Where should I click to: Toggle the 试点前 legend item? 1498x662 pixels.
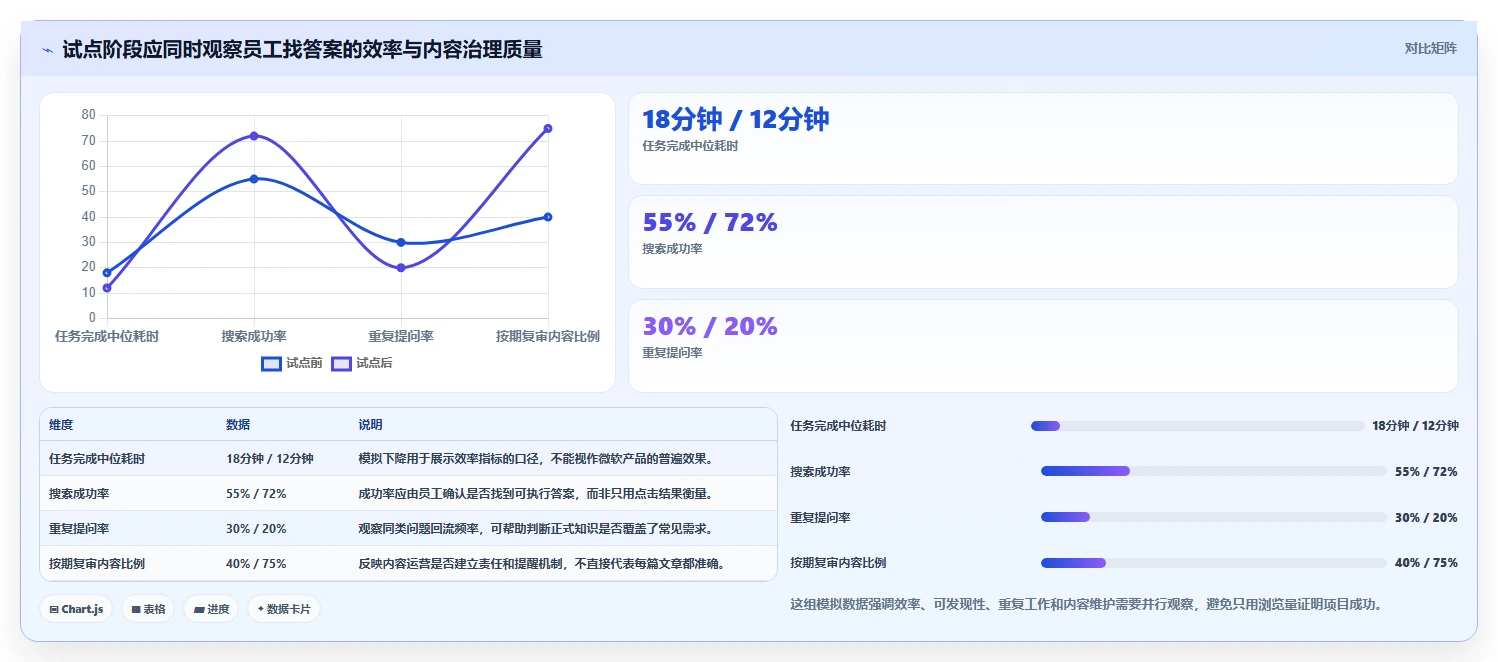coord(292,363)
